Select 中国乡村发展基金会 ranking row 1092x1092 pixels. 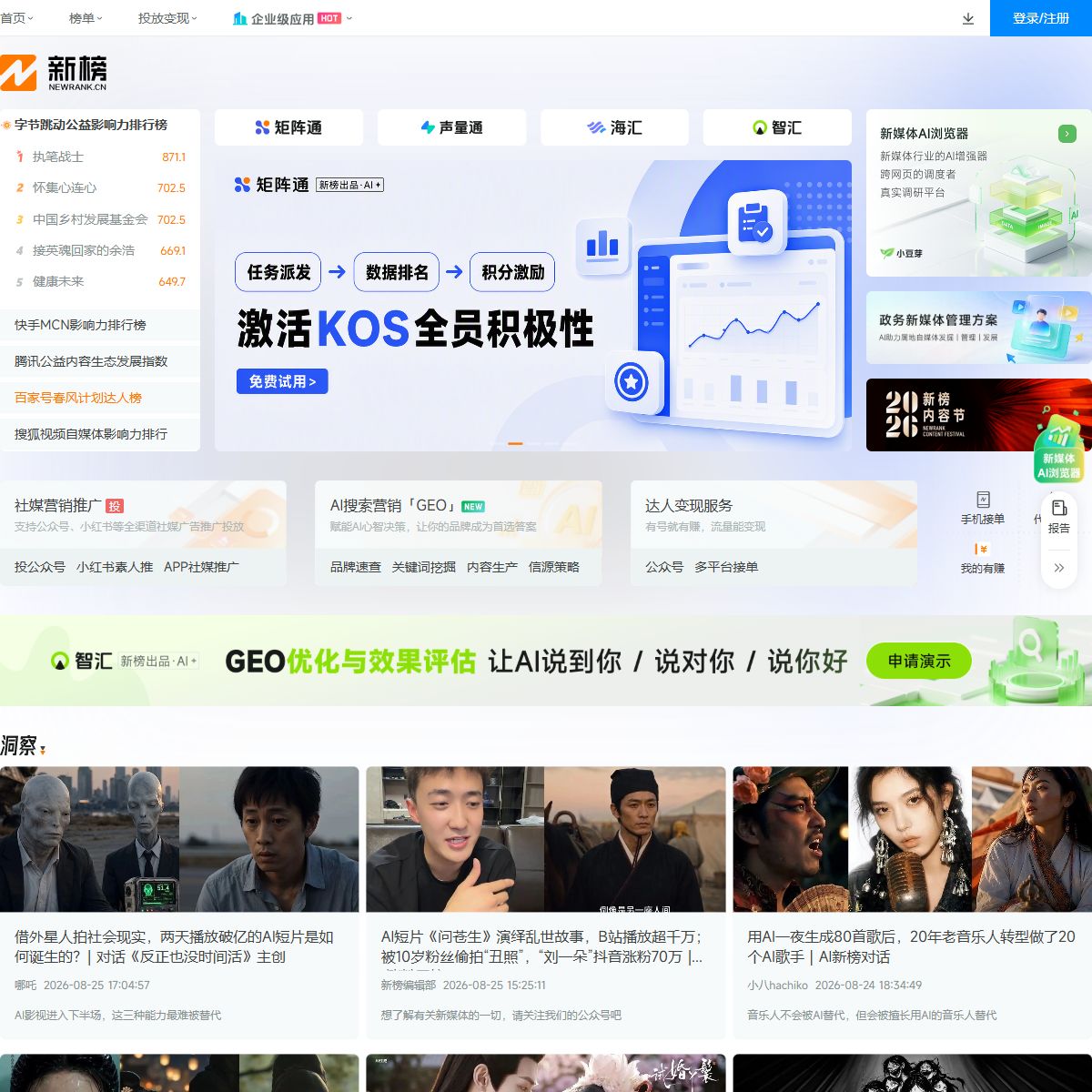tap(100, 219)
